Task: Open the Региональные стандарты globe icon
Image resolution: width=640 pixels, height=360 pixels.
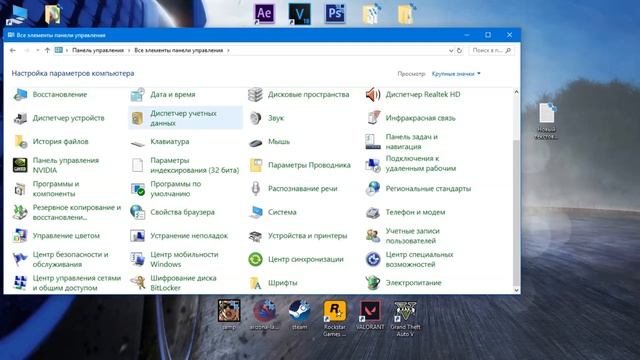Action: [x=373, y=189]
